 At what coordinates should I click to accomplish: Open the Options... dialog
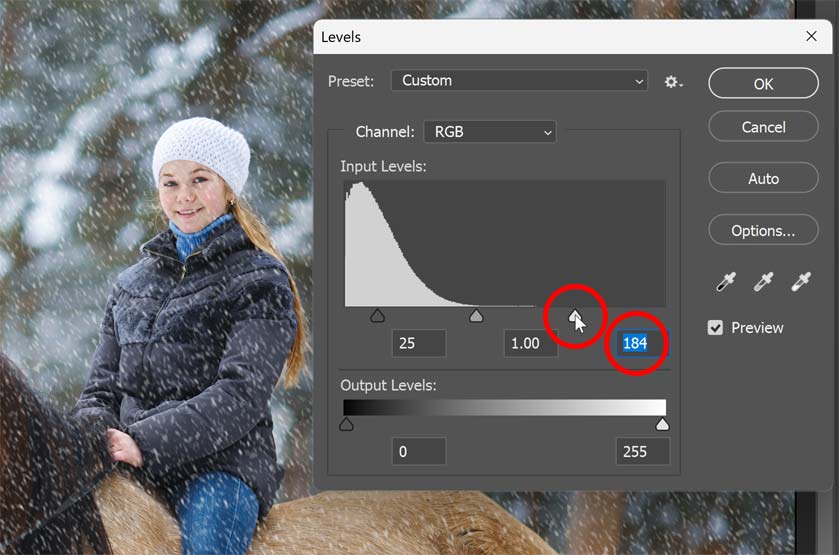[x=763, y=231]
